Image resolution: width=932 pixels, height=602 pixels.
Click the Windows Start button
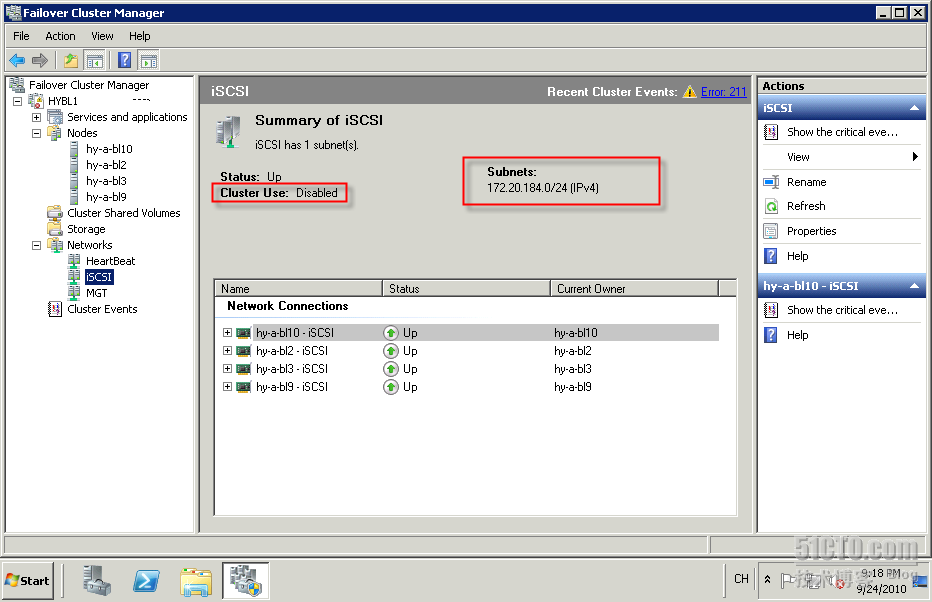(x=28, y=581)
